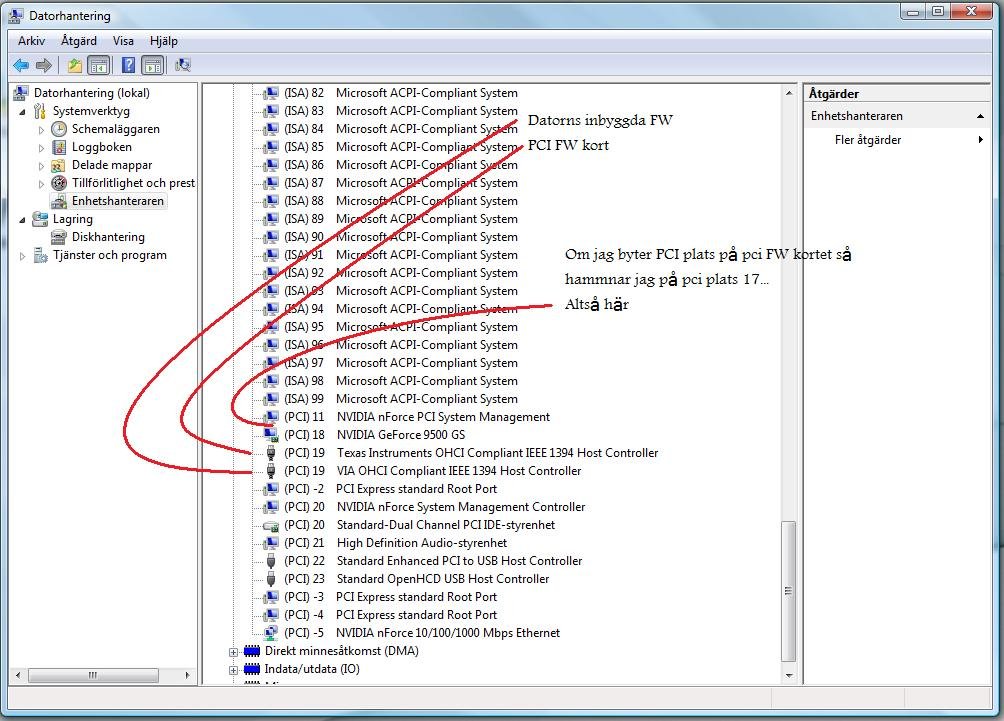Toggle the show/hide console tree icon
Viewport: 1004px width, 721px height.
point(99,66)
